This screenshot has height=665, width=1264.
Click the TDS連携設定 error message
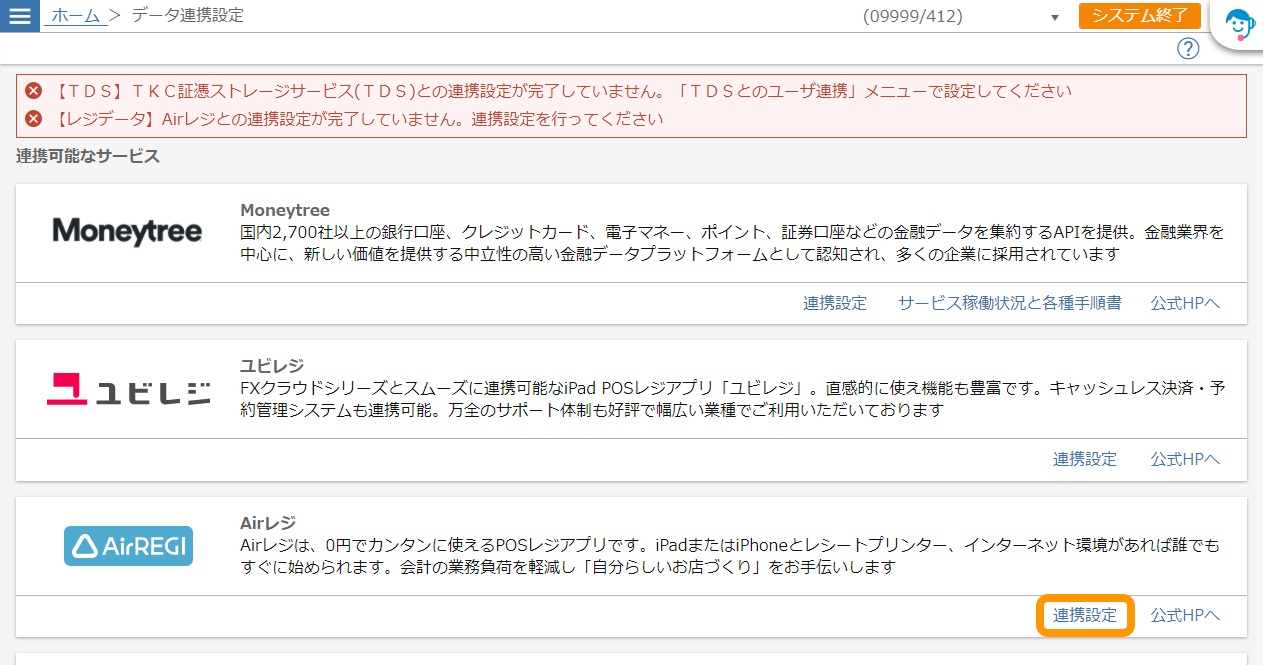561,91
